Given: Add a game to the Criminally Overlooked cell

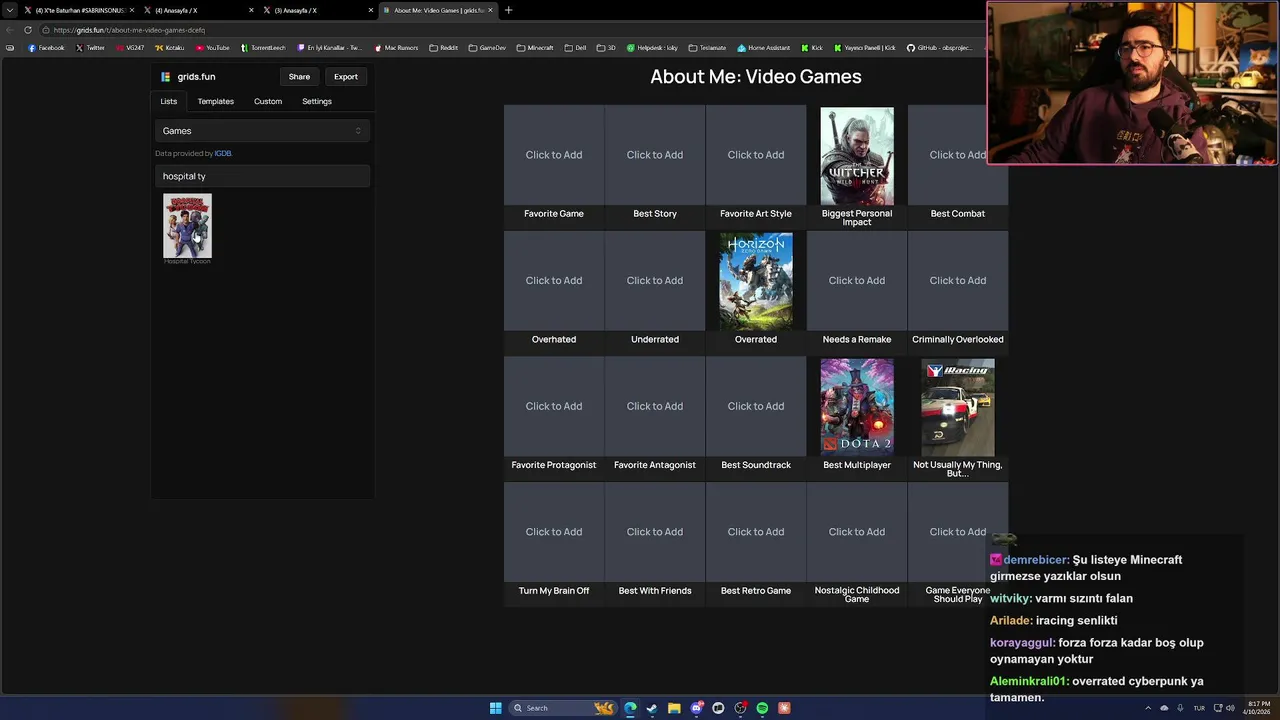Looking at the screenshot, I should click(x=958, y=281).
